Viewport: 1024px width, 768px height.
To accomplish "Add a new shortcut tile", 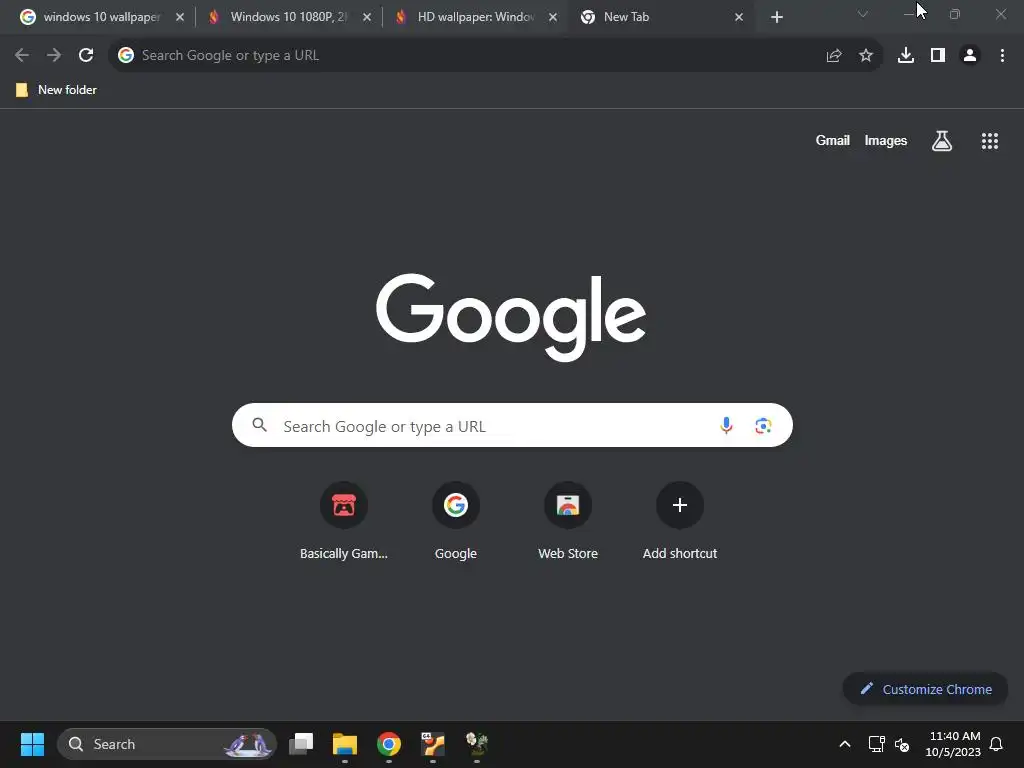I will (680, 520).
